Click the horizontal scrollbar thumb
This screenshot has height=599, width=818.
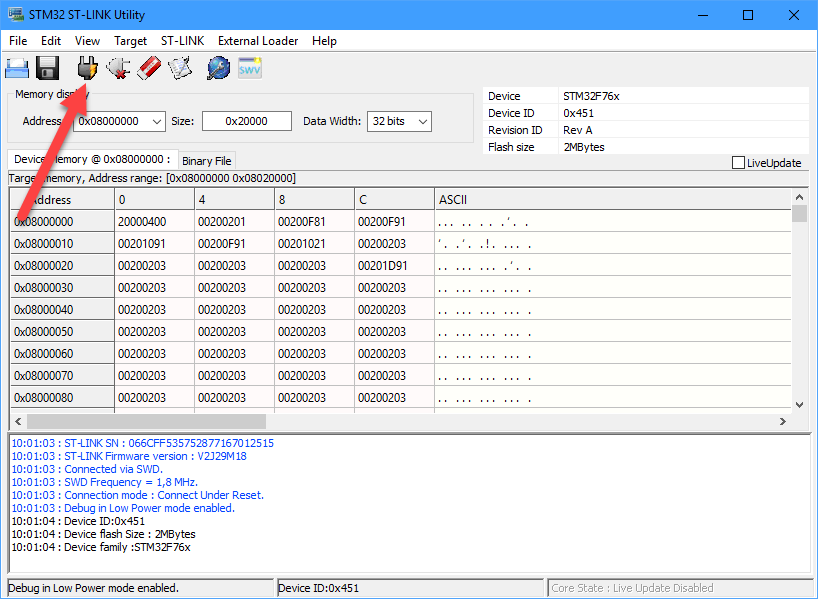pyautogui.click(x=147, y=421)
